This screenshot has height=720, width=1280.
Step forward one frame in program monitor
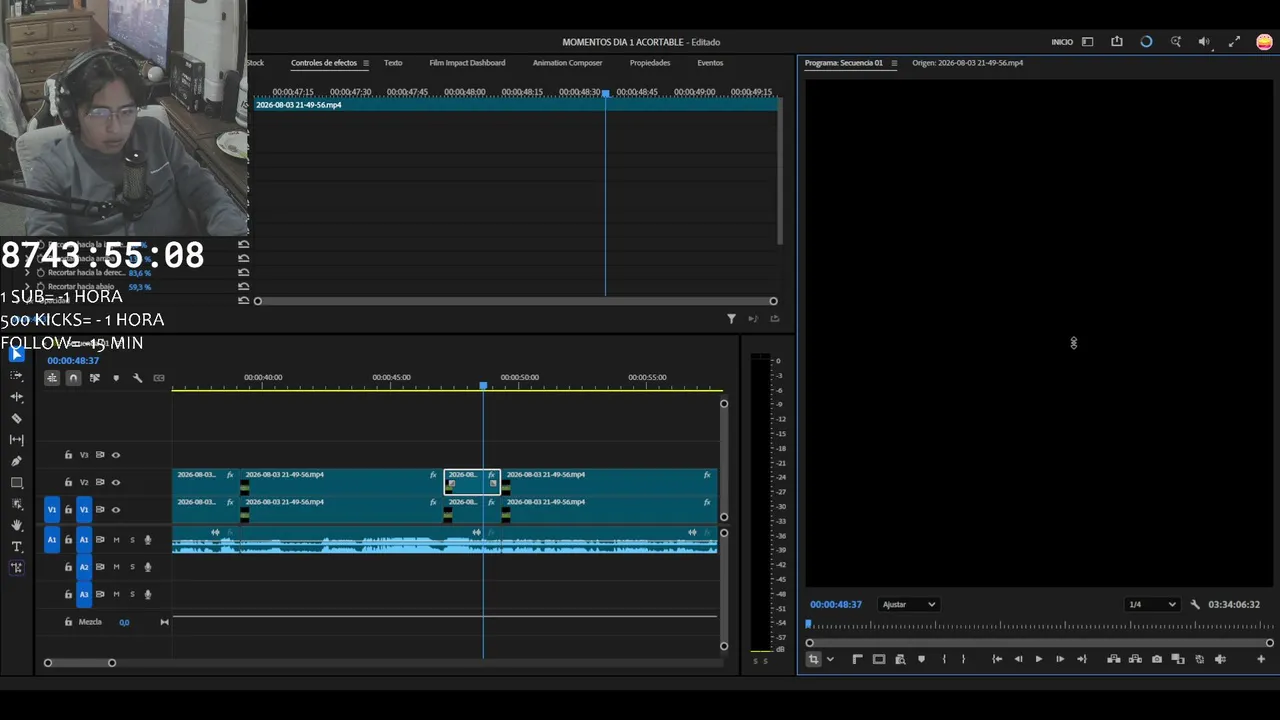pyautogui.click(x=1060, y=659)
